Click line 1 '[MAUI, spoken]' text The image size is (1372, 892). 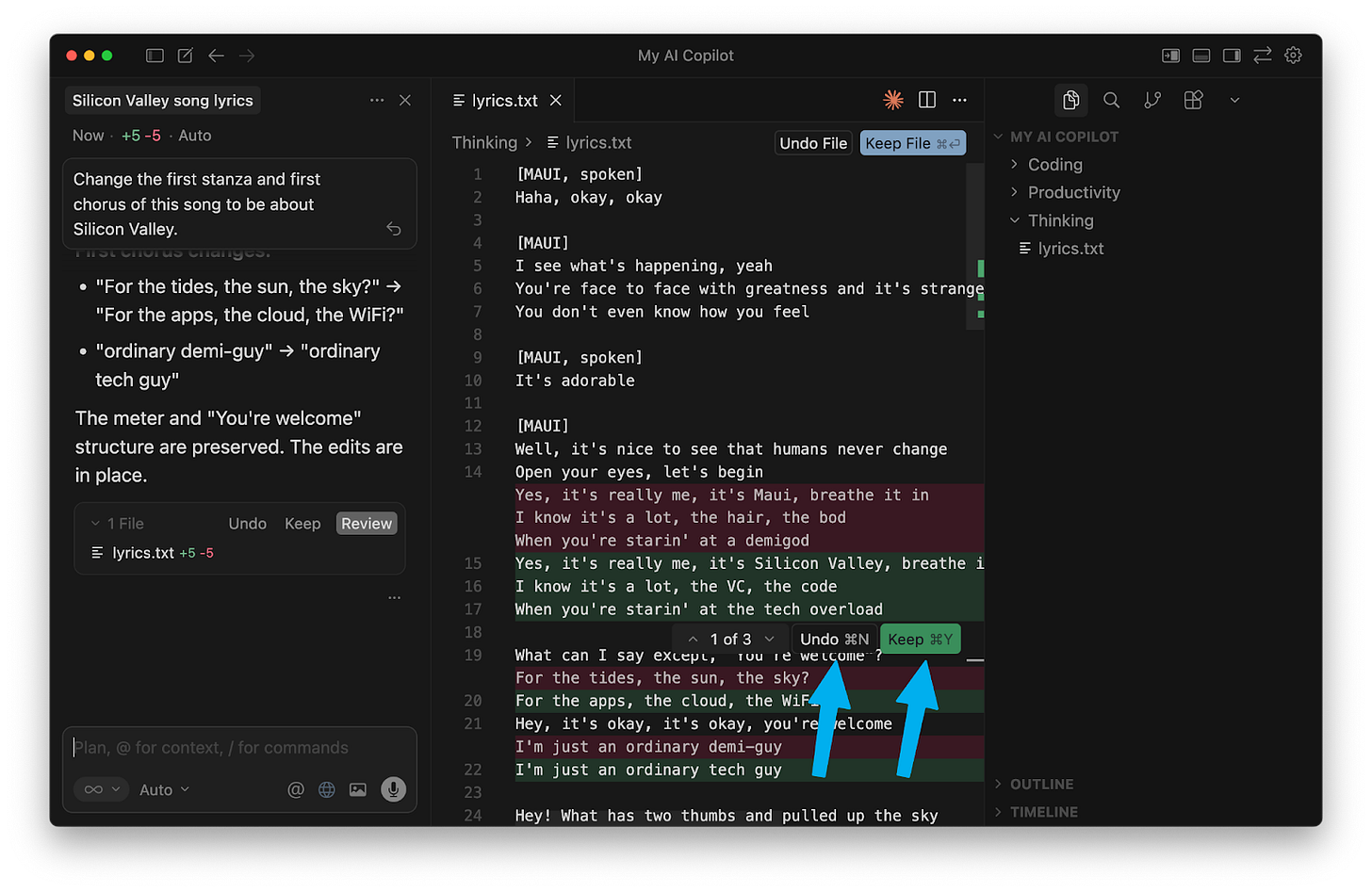point(579,174)
